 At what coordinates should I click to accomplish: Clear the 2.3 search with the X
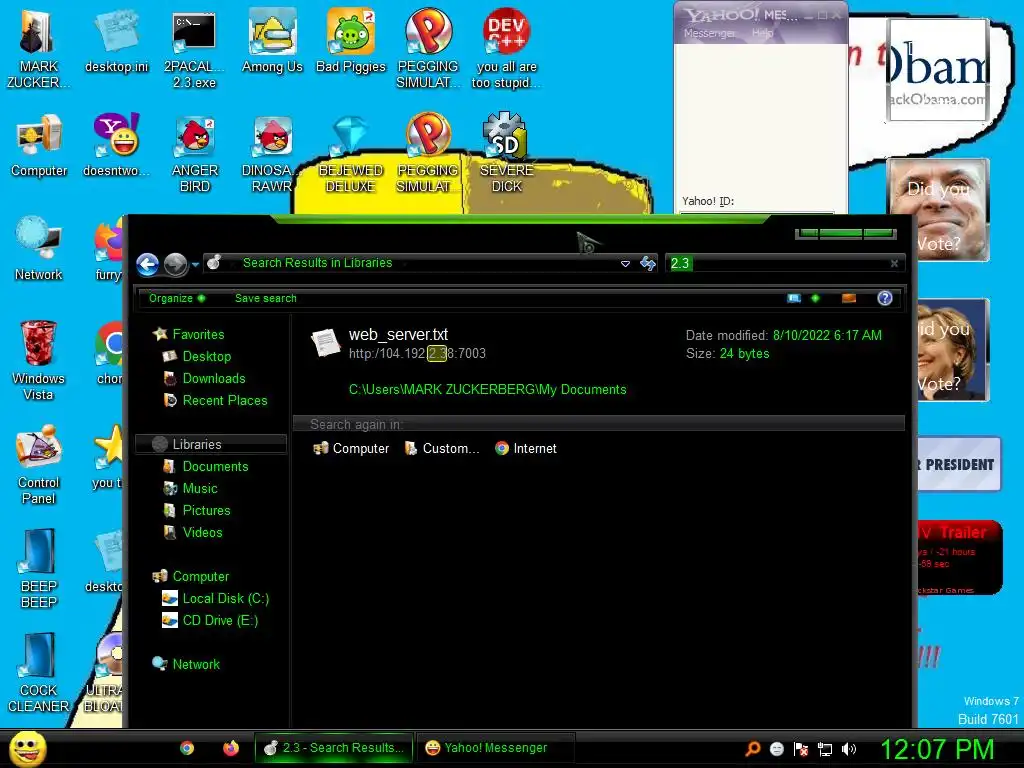point(894,263)
